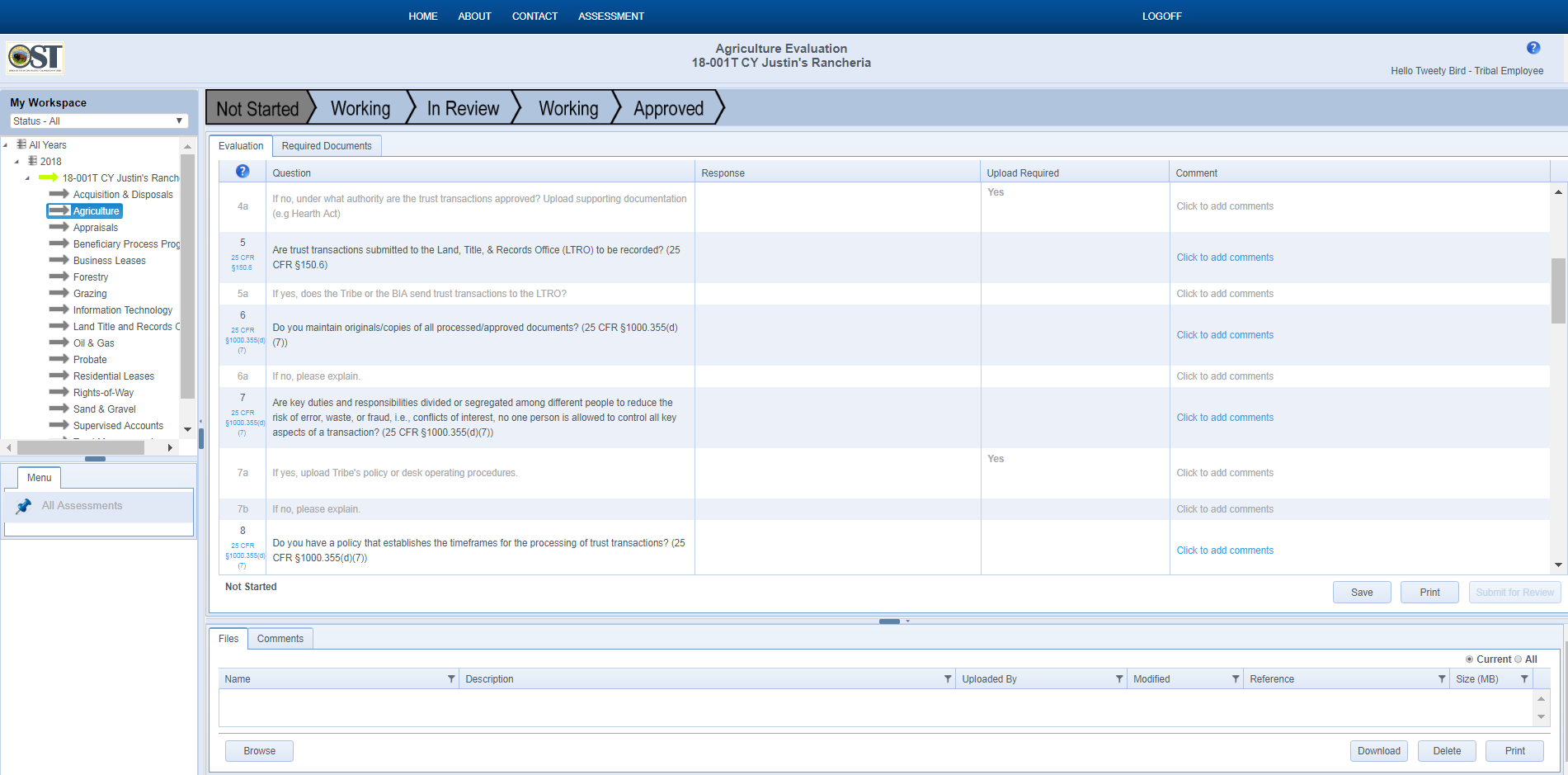This screenshot has height=775, width=1568.
Task: Open the Beneficiary Process tree item
Action: (126, 244)
